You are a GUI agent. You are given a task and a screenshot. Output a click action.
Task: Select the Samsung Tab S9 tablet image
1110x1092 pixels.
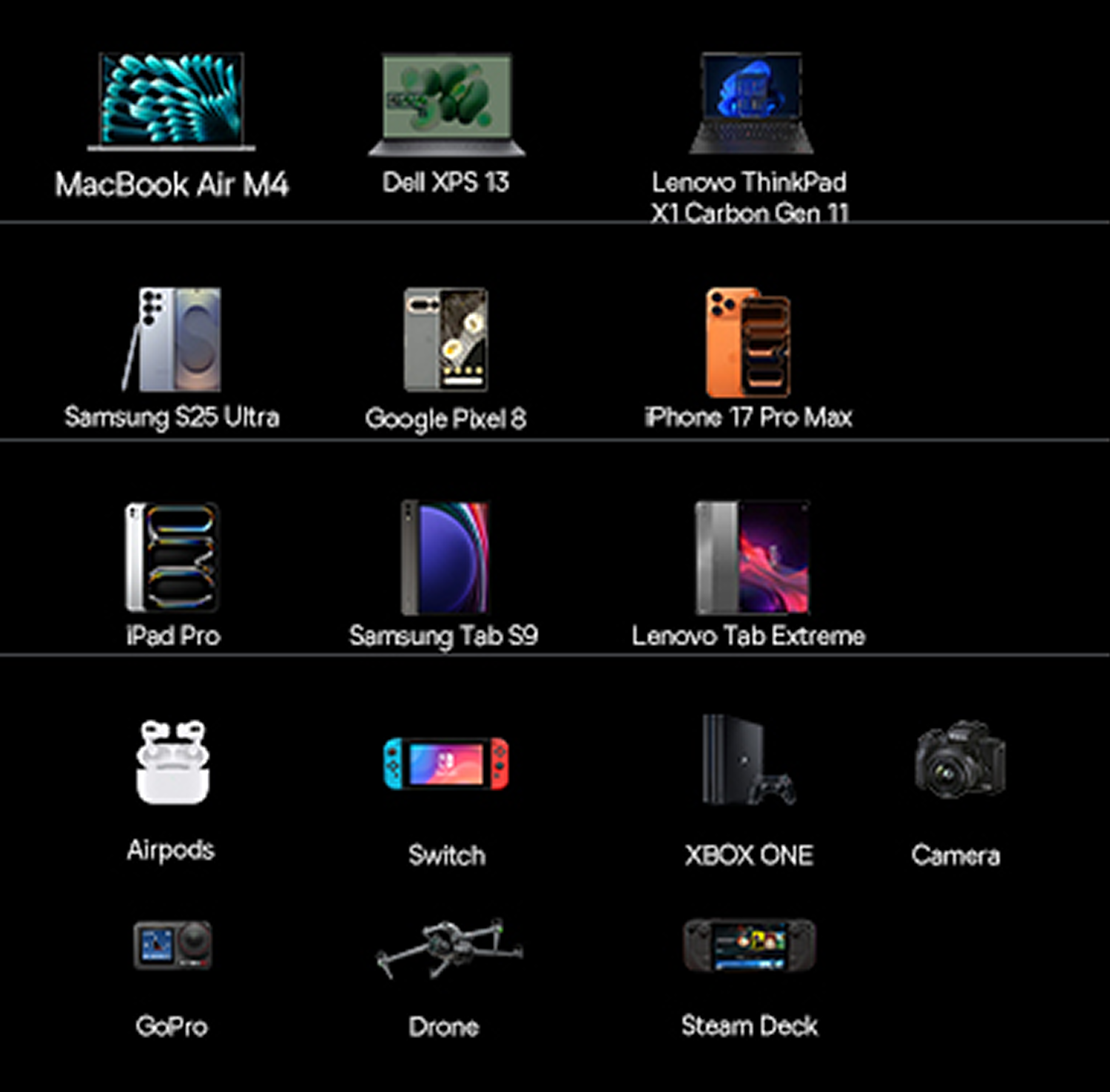[x=445, y=557]
